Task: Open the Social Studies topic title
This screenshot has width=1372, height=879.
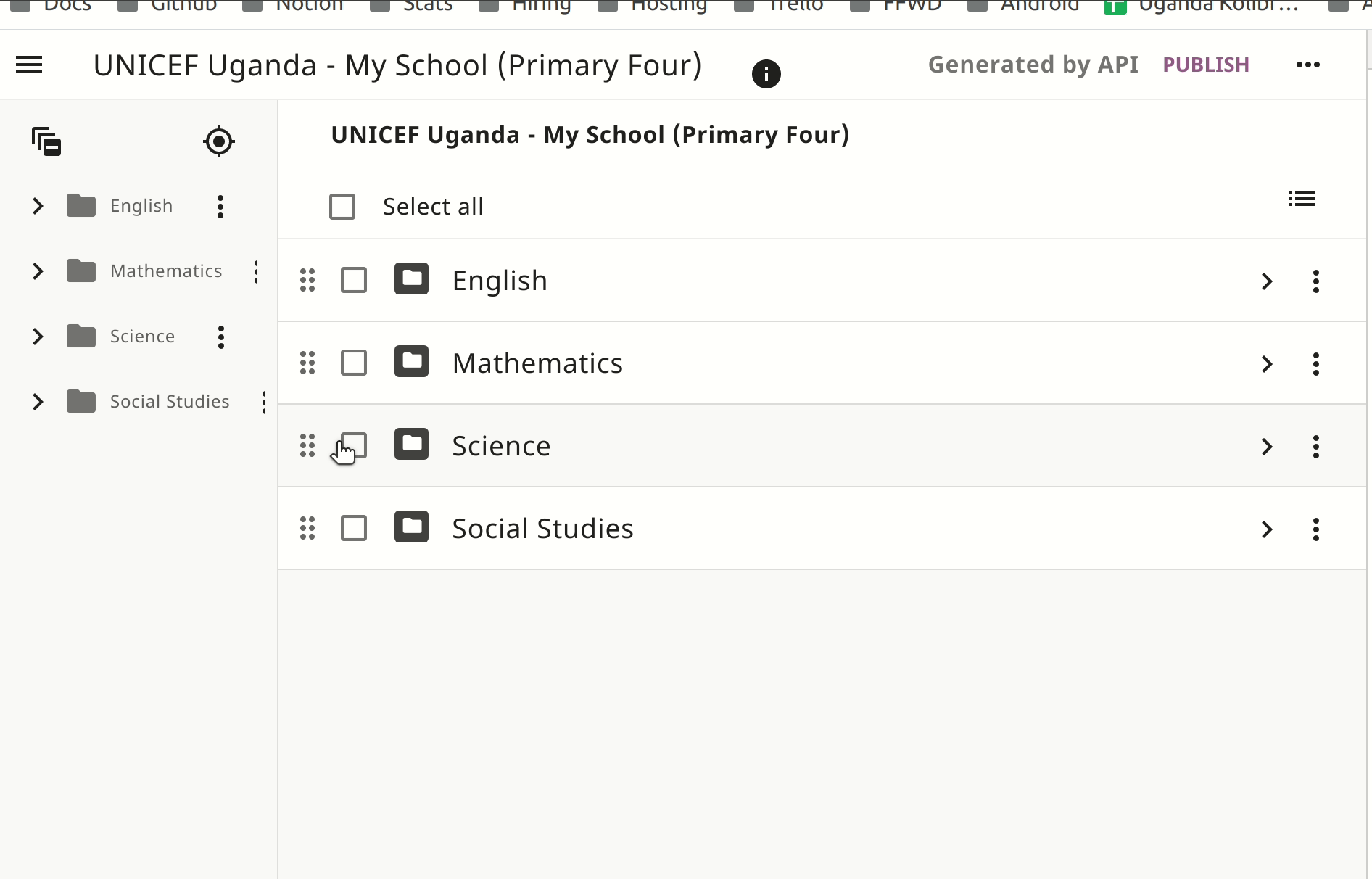Action: coord(542,529)
